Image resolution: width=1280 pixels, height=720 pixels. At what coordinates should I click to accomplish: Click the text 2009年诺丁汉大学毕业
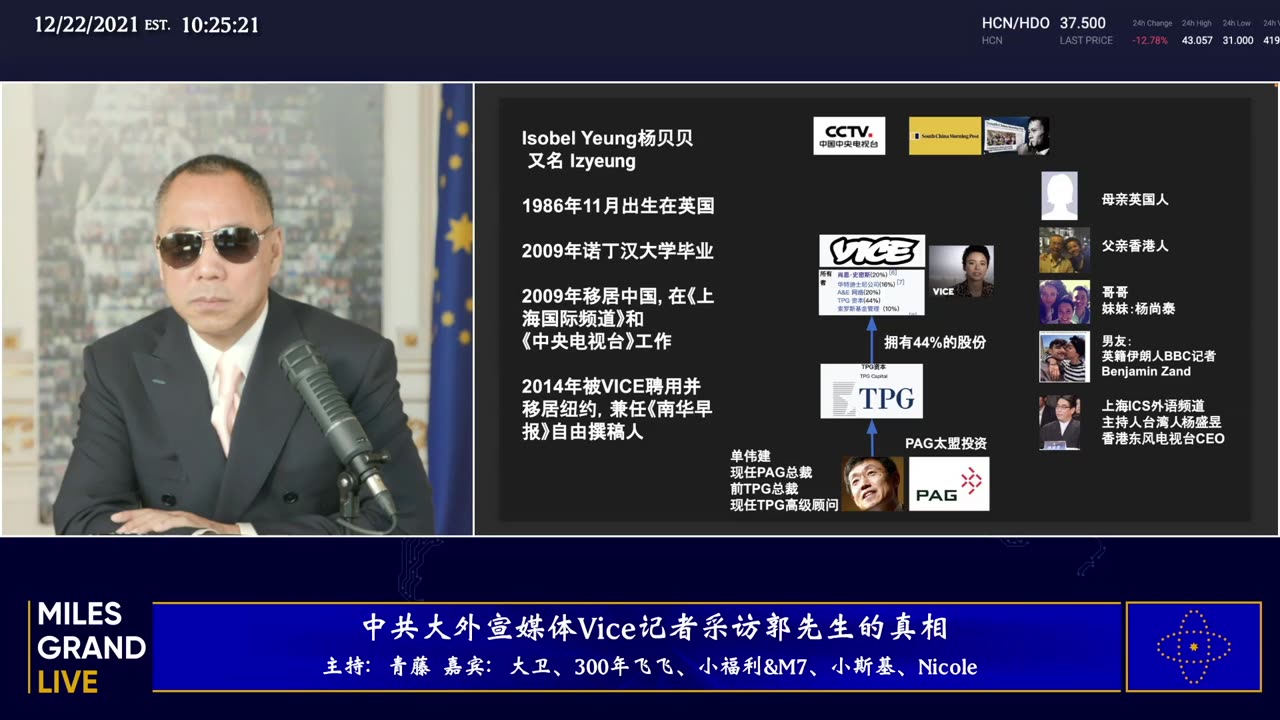[x=618, y=252]
